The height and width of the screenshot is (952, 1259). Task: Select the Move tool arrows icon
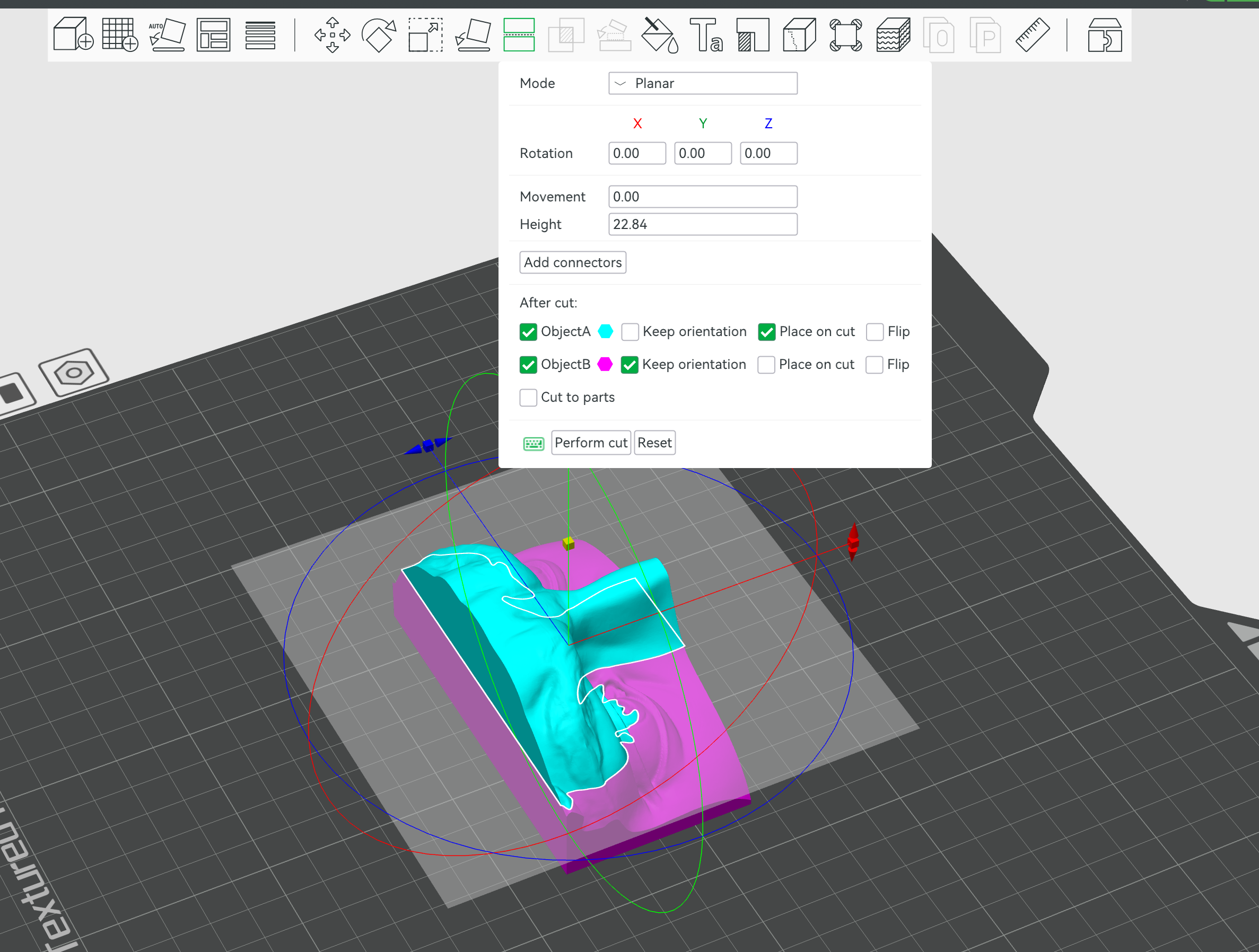tap(333, 34)
